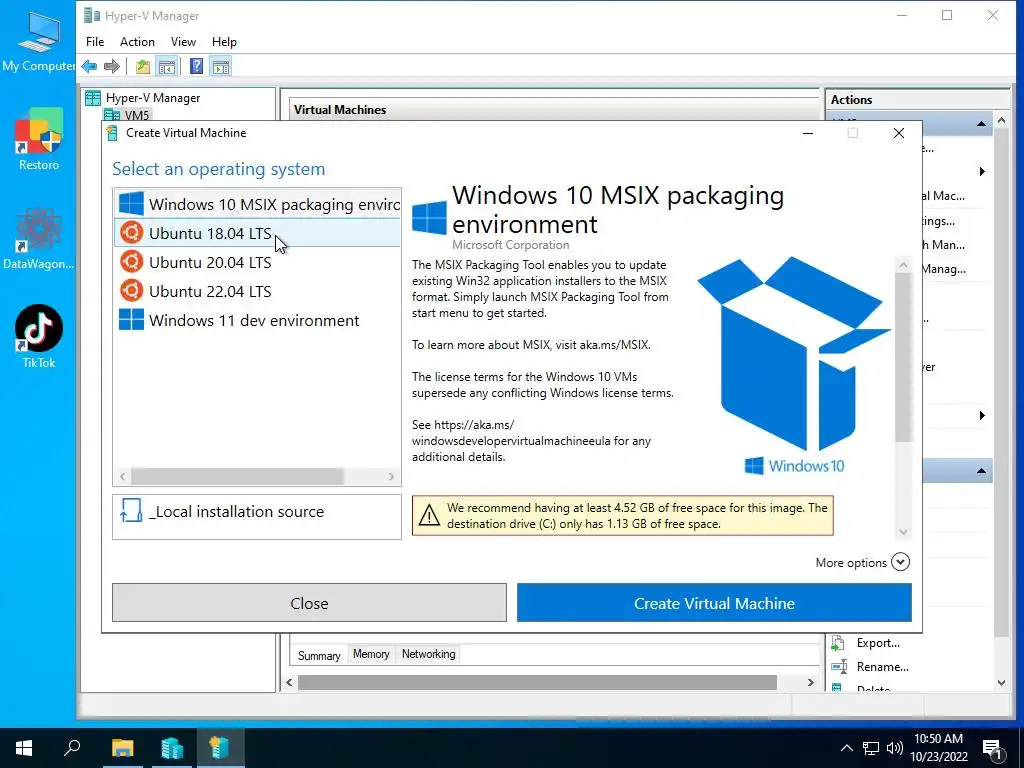
Task: Toggle the Show/Hide Console Tree toolbar icon
Action: [x=167, y=66]
